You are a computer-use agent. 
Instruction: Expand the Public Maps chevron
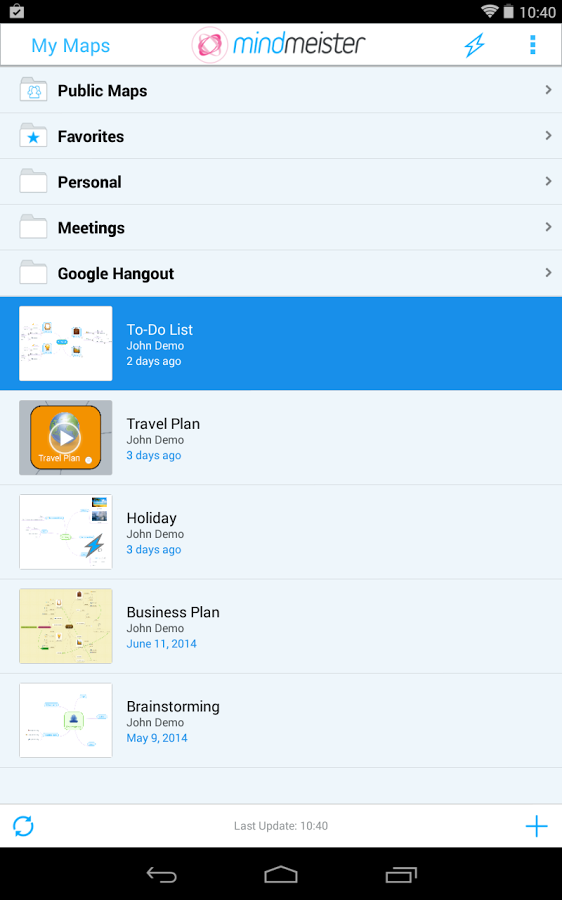tap(548, 90)
